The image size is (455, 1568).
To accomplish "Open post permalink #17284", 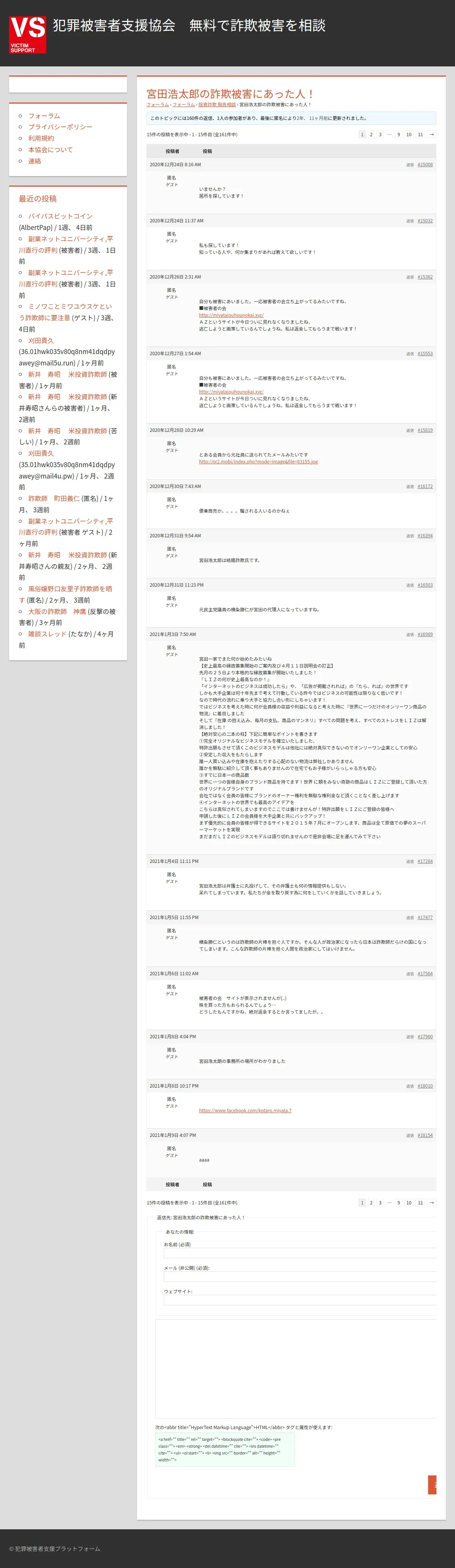I will coord(425,861).
